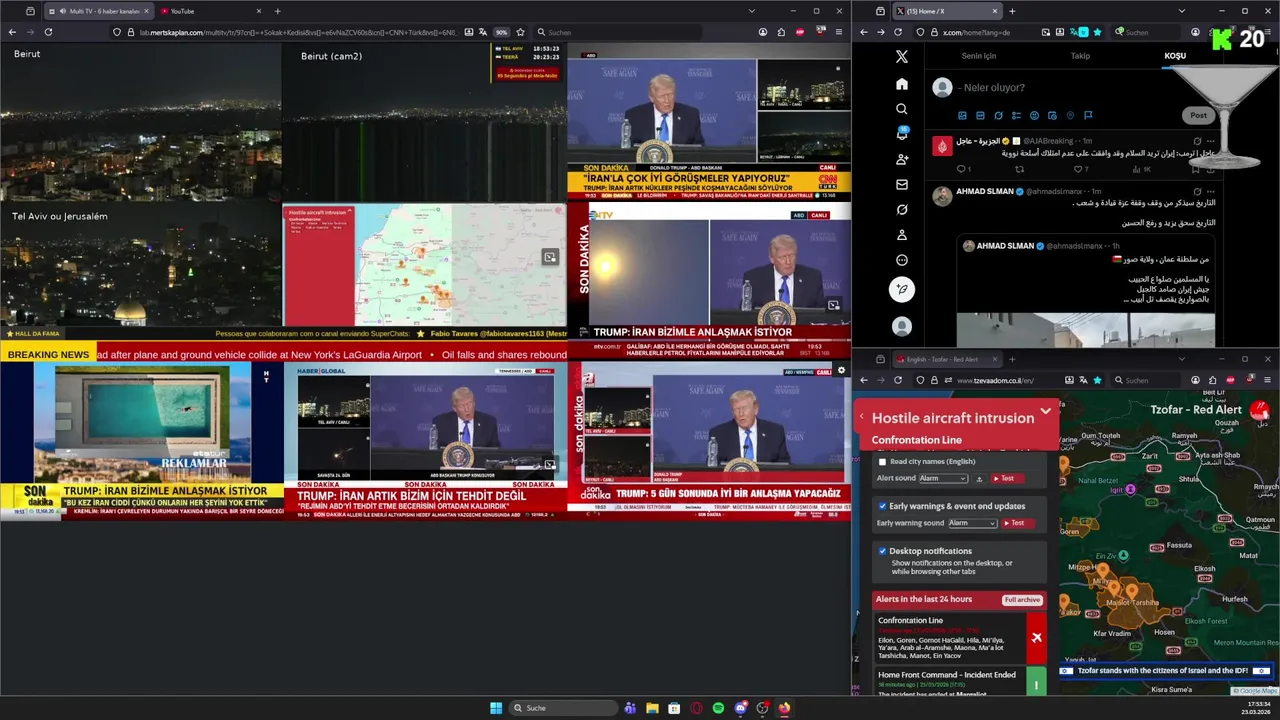This screenshot has height=720, width=1280.
Task: Open Early warning sound dropdown
Action: (972, 523)
